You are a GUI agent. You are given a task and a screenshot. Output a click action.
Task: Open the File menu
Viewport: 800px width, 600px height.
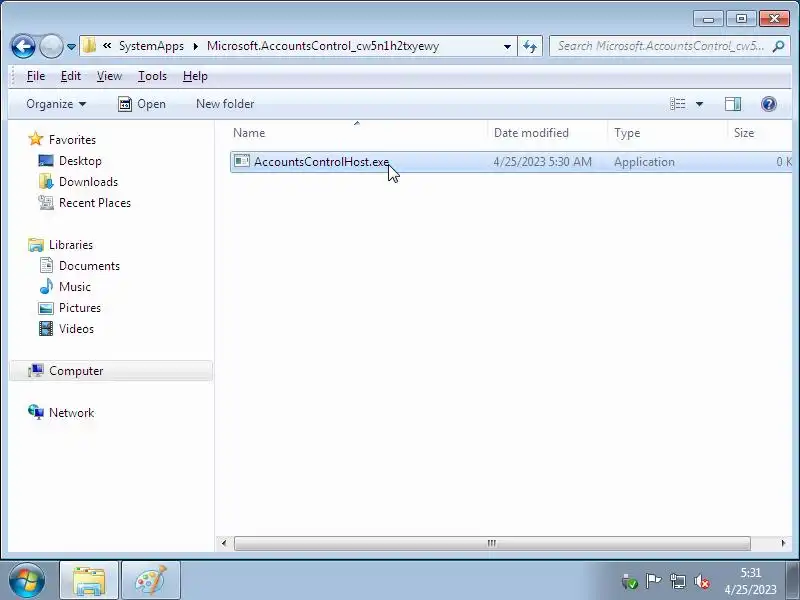click(x=36, y=76)
